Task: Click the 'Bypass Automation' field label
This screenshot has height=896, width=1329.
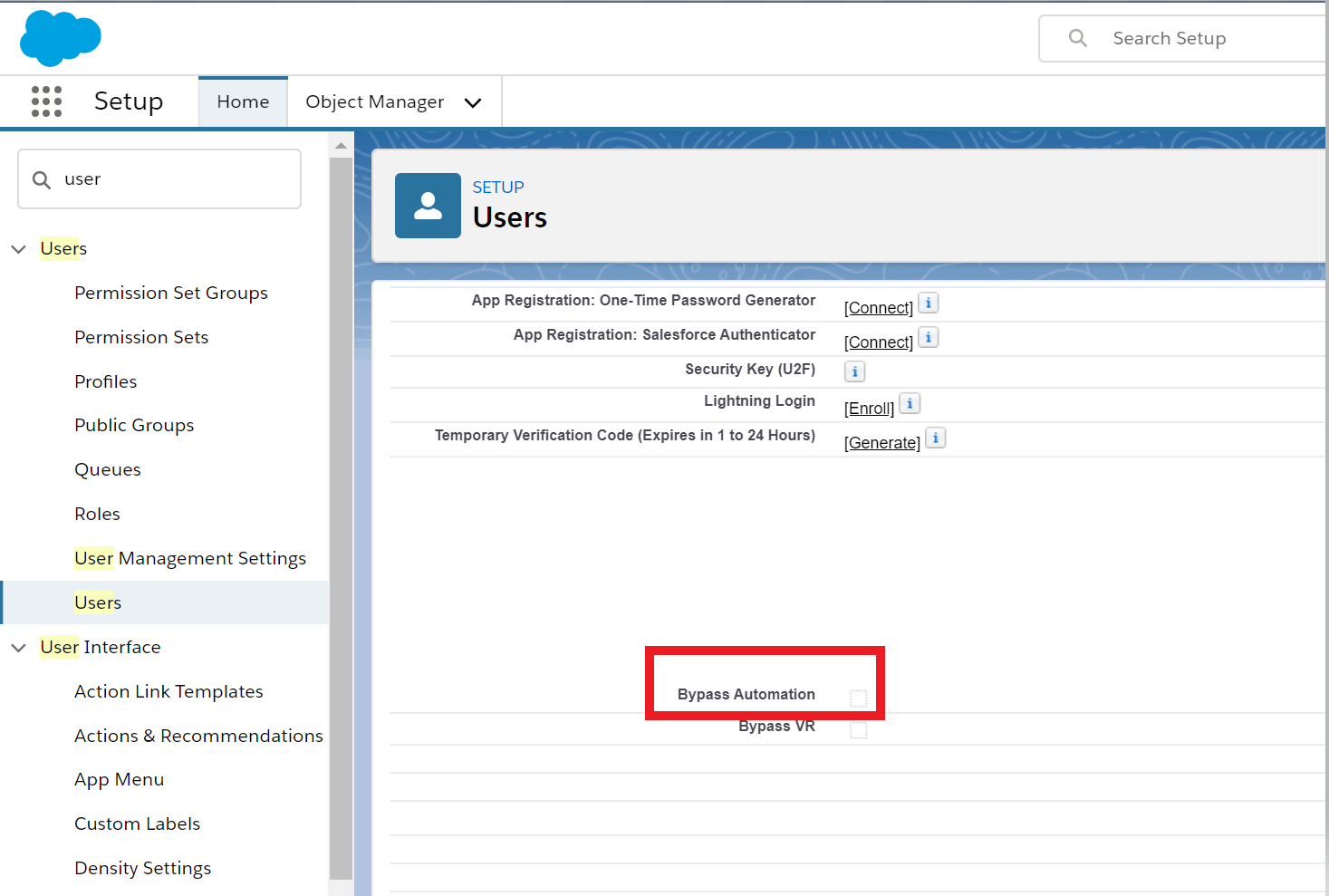Action: (746, 694)
